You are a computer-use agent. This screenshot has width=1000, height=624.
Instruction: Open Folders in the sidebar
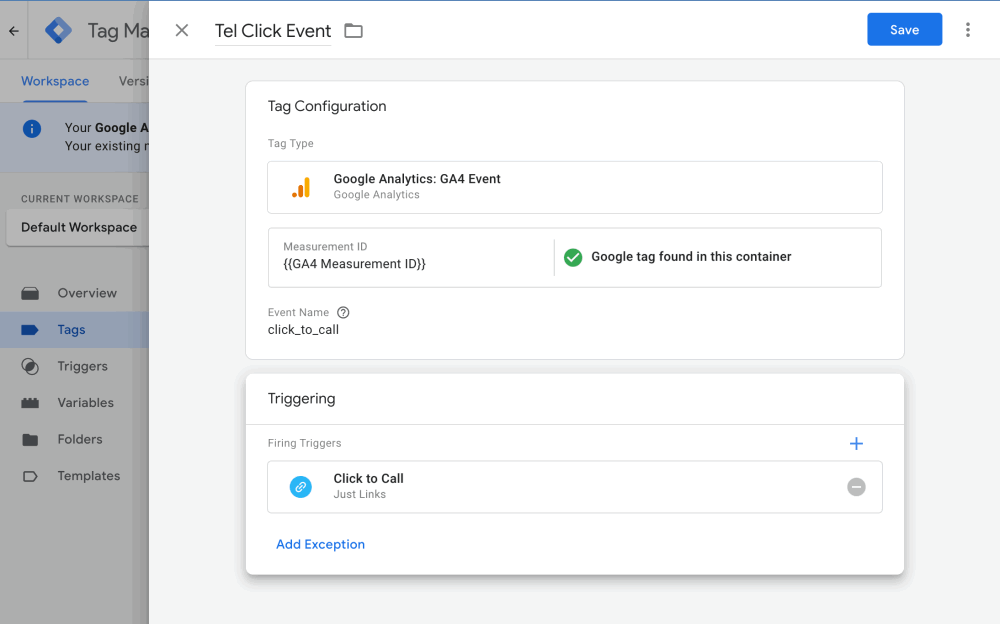click(74, 439)
